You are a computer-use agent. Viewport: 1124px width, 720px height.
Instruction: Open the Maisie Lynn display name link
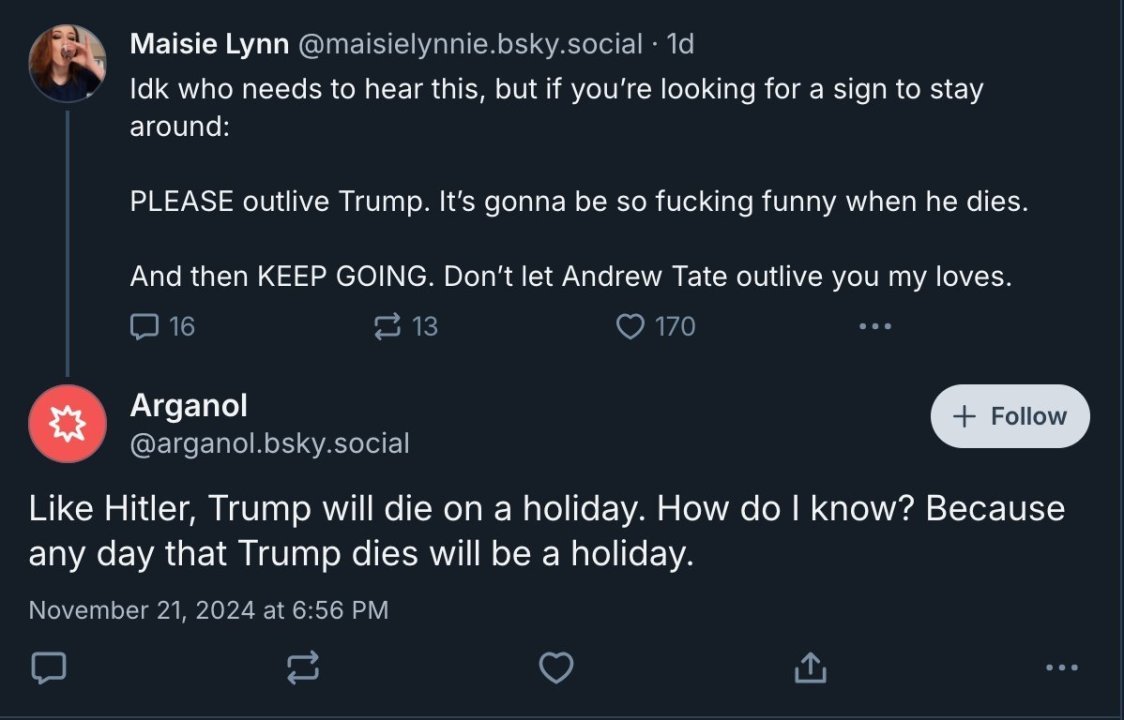[x=209, y=44]
